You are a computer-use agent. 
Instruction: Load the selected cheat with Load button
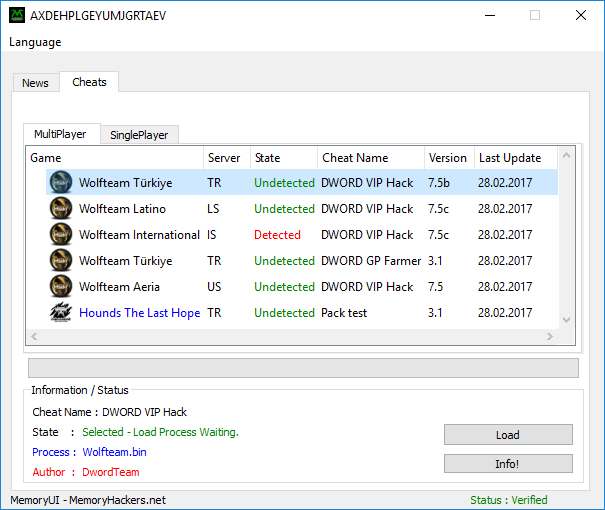(508, 435)
